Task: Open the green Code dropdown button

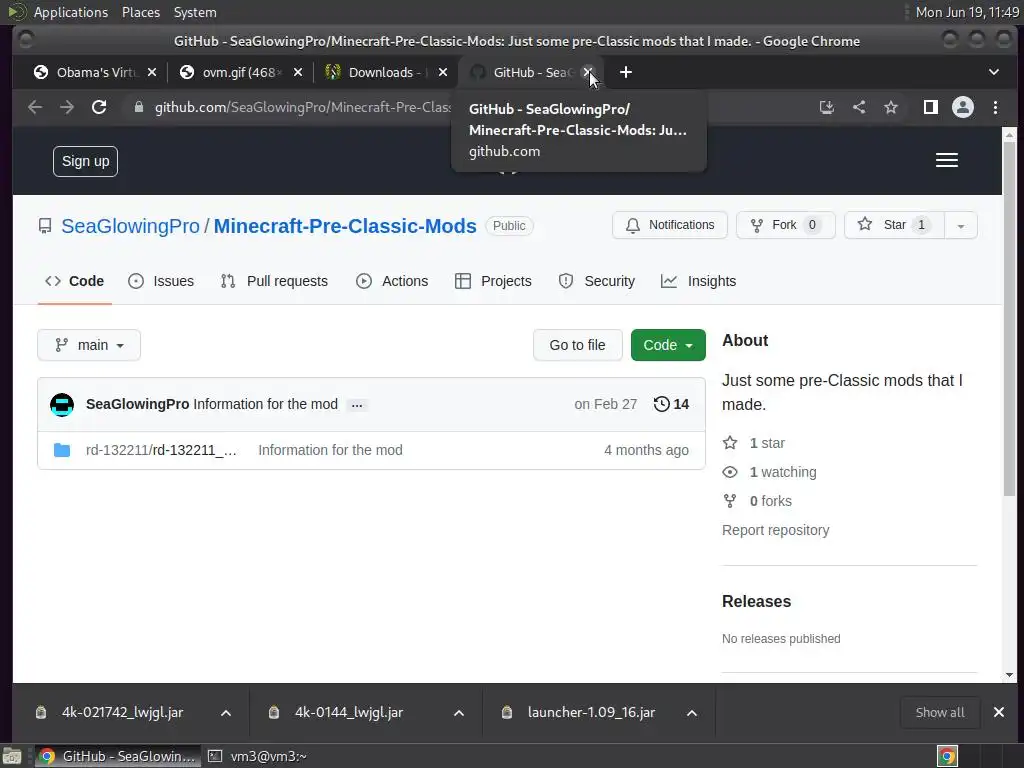Action: (x=668, y=345)
